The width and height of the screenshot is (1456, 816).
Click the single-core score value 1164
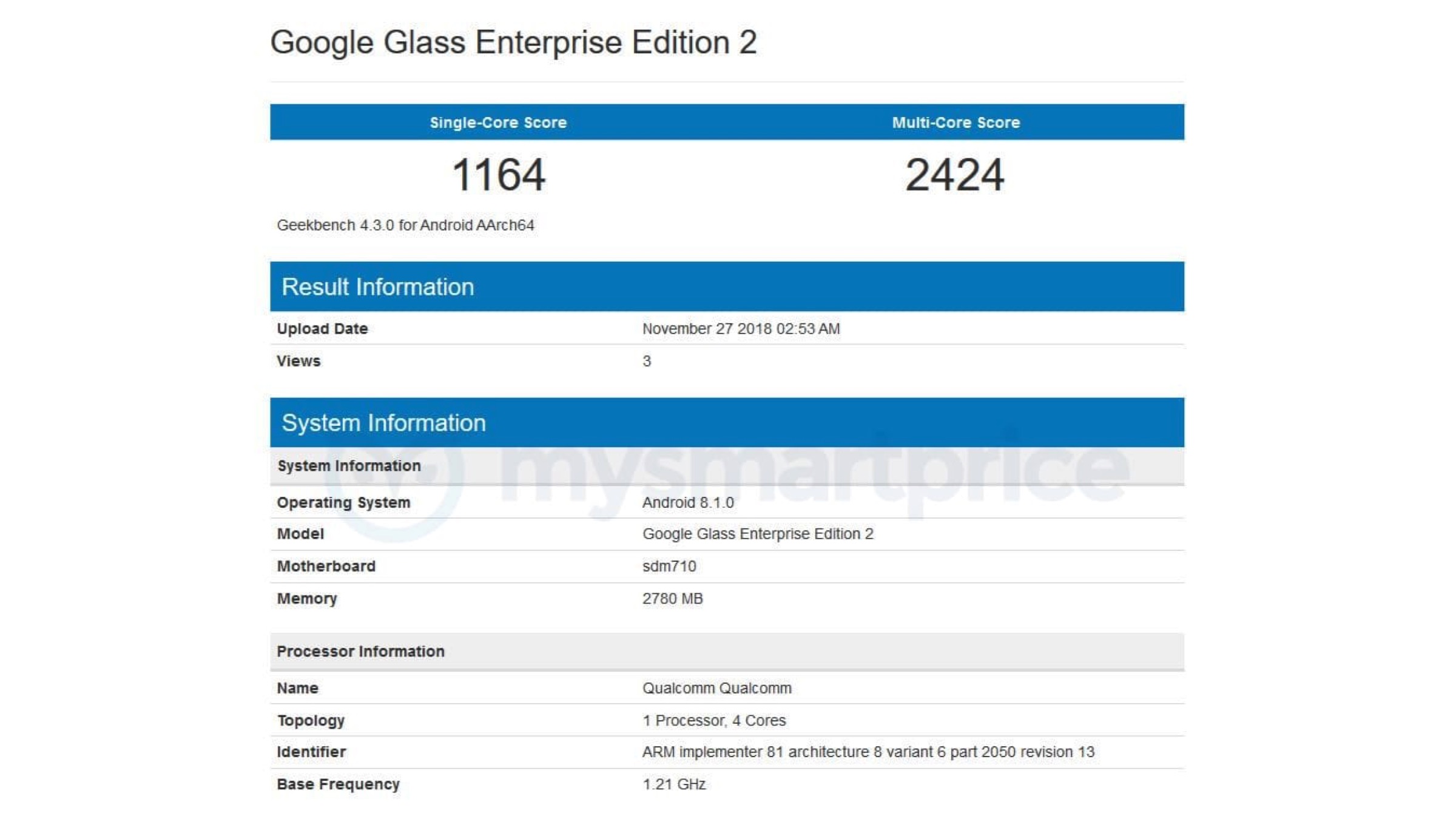click(x=498, y=175)
